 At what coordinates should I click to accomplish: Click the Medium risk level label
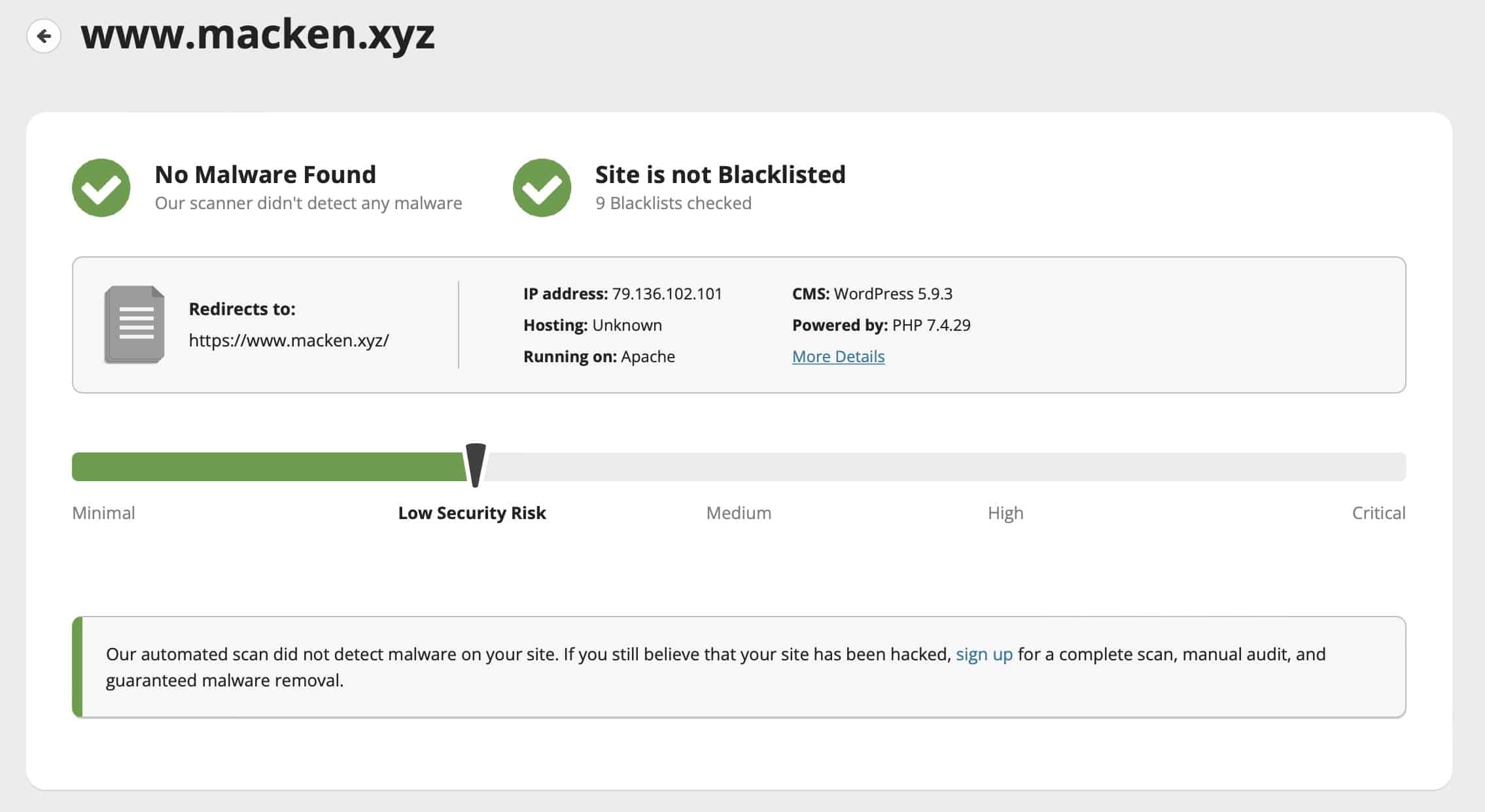(739, 513)
